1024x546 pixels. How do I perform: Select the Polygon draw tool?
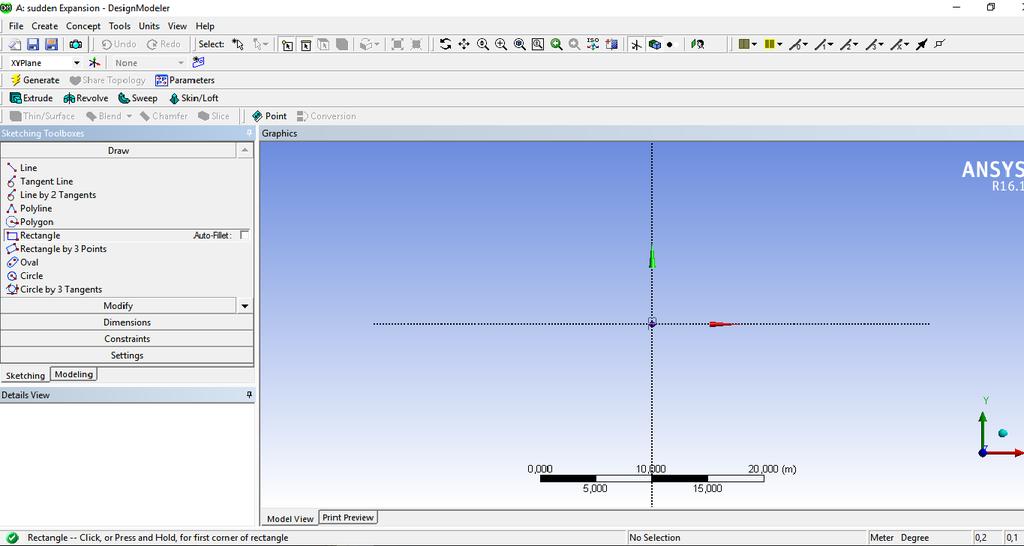tap(30, 222)
